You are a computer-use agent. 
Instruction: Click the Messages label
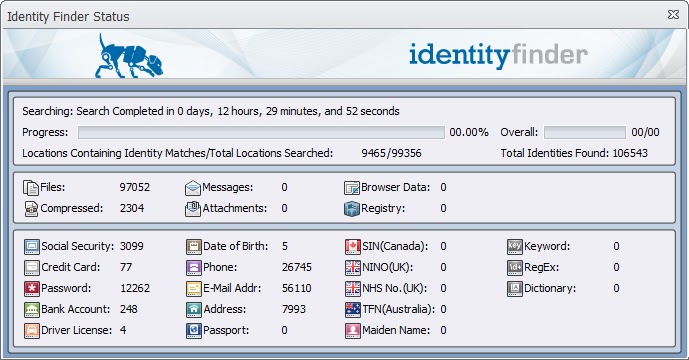click(x=228, y=187)
